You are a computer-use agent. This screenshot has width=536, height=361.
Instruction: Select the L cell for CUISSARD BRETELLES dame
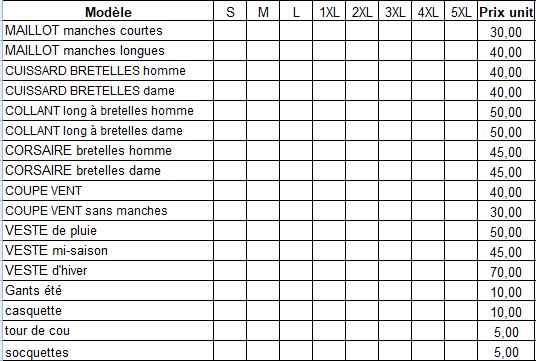296,91
